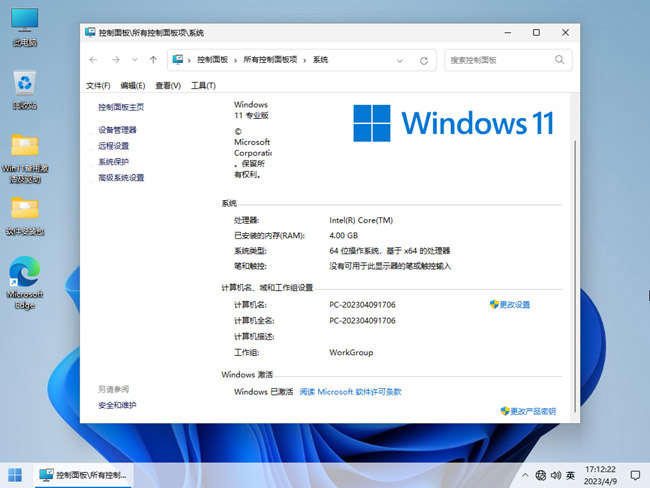Open the 查看(V) menu
This screenshot has width=650, height=488.
[x=168, y=85]
